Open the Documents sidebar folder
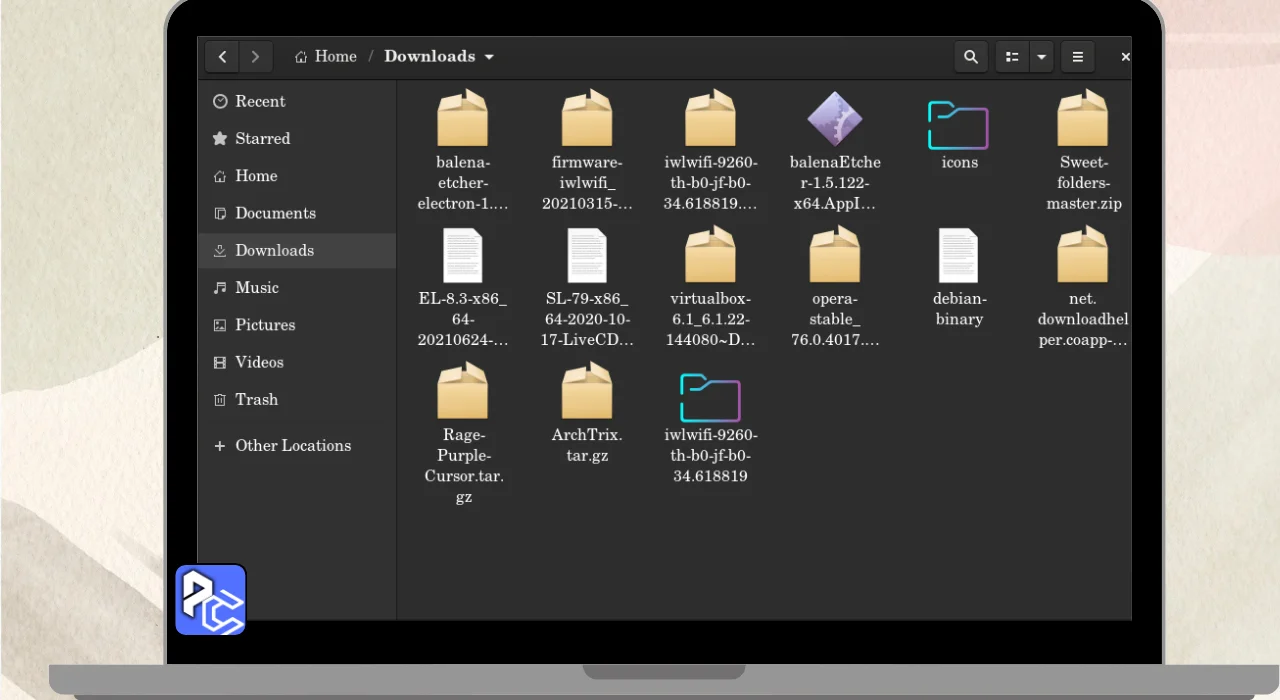This screenshot has height=700, width=1280. coord(275,214)
